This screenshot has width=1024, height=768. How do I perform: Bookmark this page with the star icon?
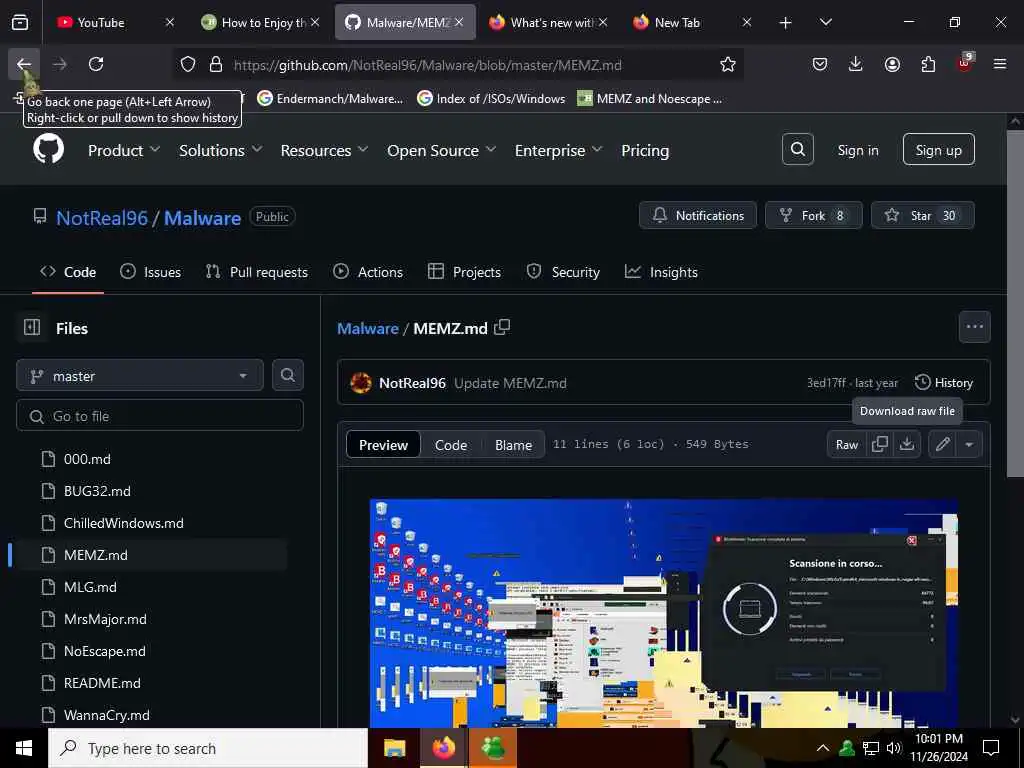[728, 64]
